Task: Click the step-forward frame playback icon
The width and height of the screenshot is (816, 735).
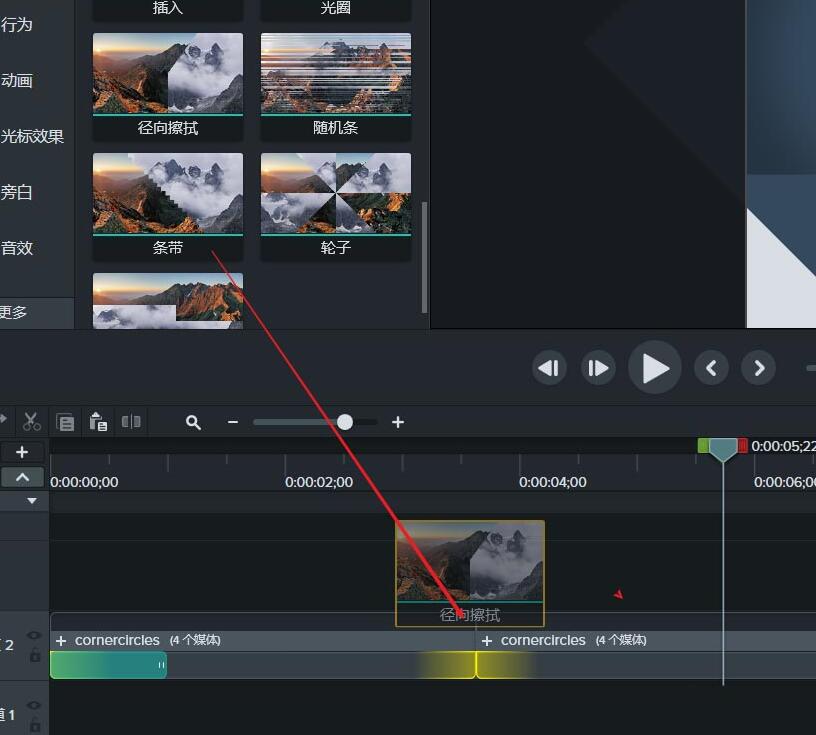Action: (598, 368)
